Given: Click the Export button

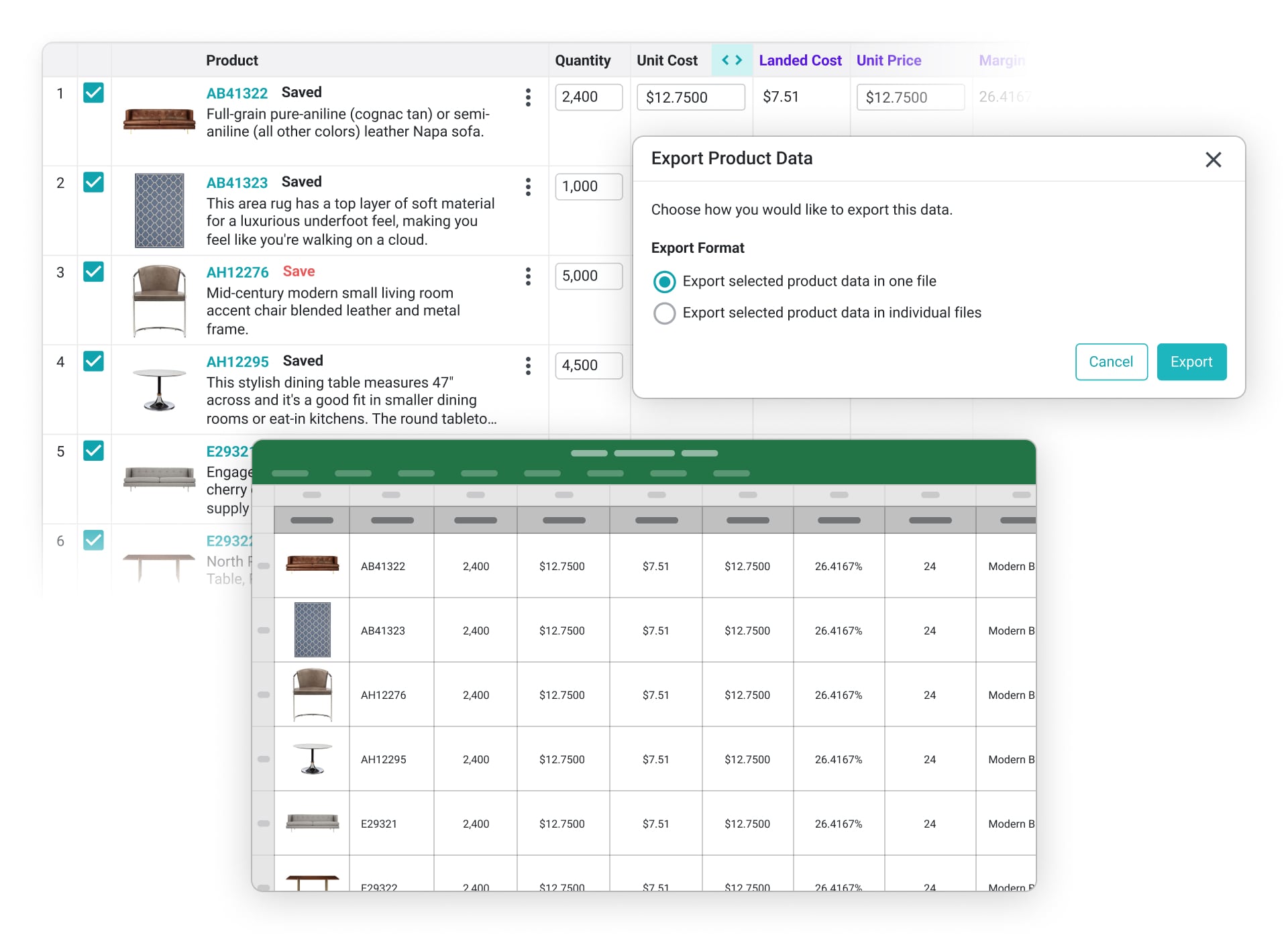Looking at the screenshot, I should tap(1191, 362).
